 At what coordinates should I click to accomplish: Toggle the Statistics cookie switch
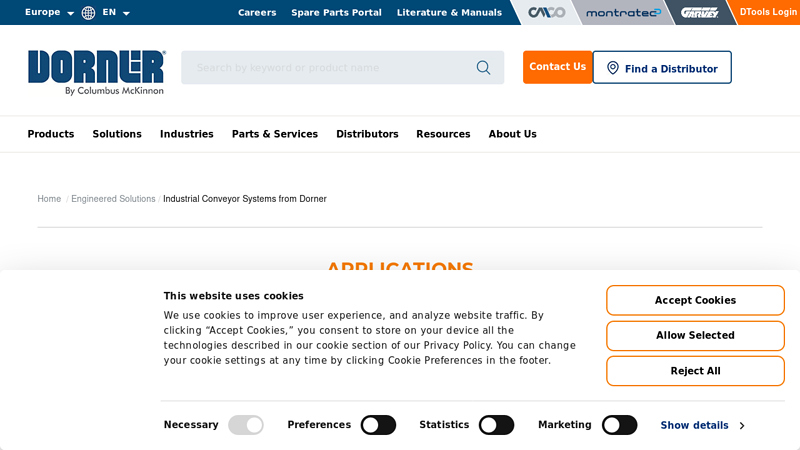[x=496, y=425]
